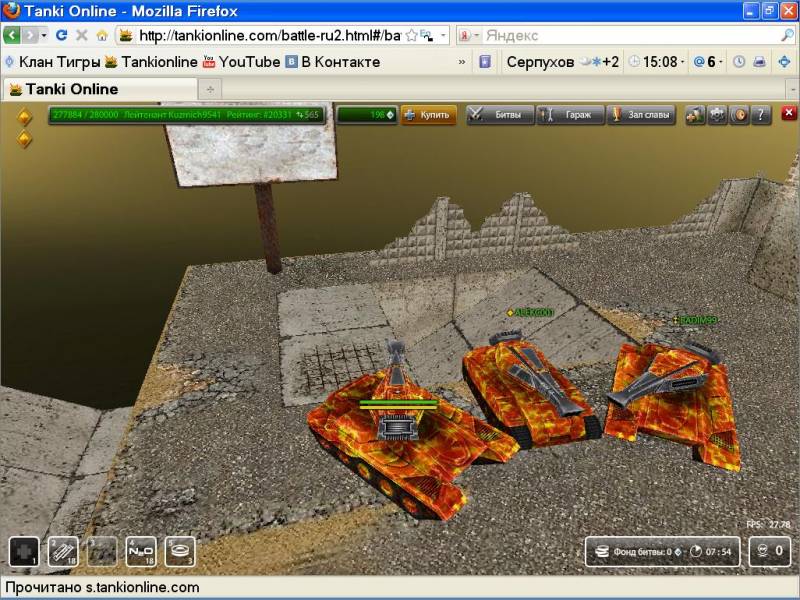
Task: Open game settings gear icon
Action: 717,115
